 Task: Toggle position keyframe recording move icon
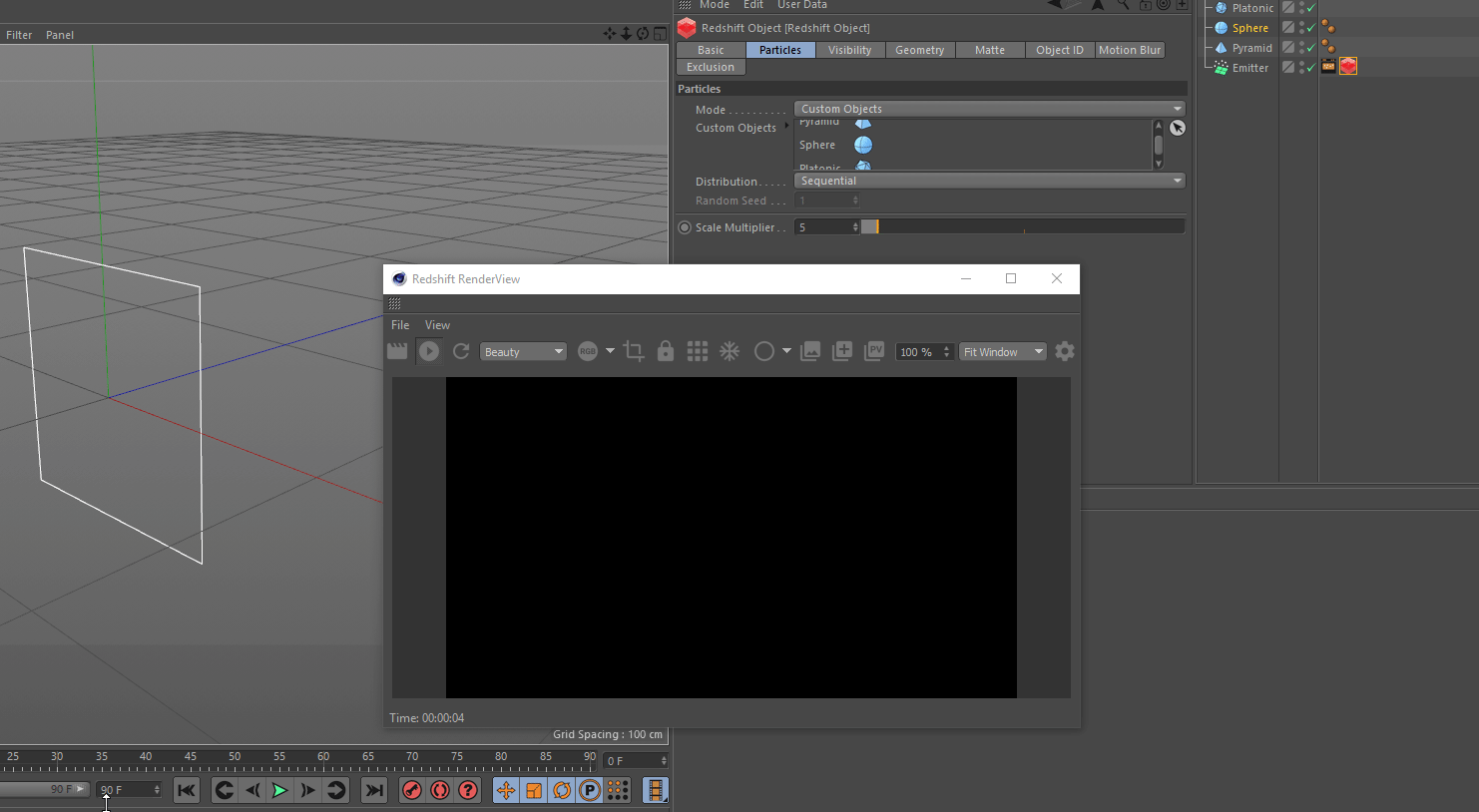pyautogui.click(x=506, y=790)
